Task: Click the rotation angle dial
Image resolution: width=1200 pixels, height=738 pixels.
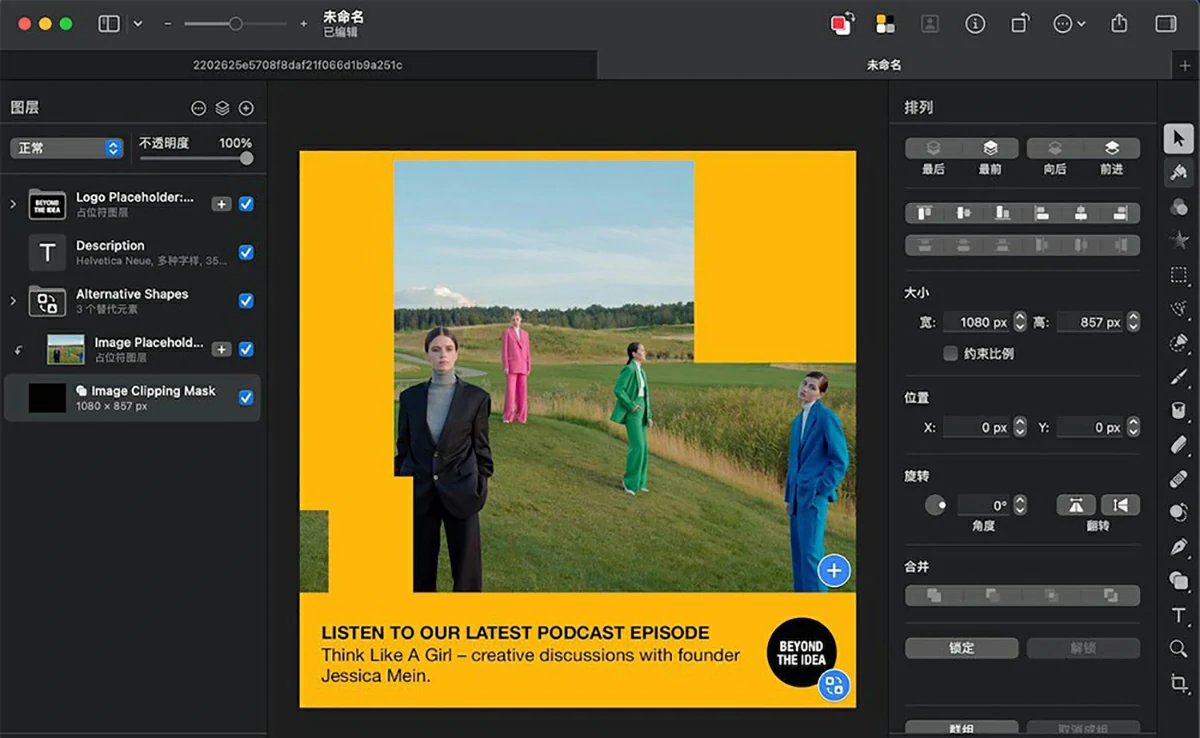Action: click(x=936, y=505)
